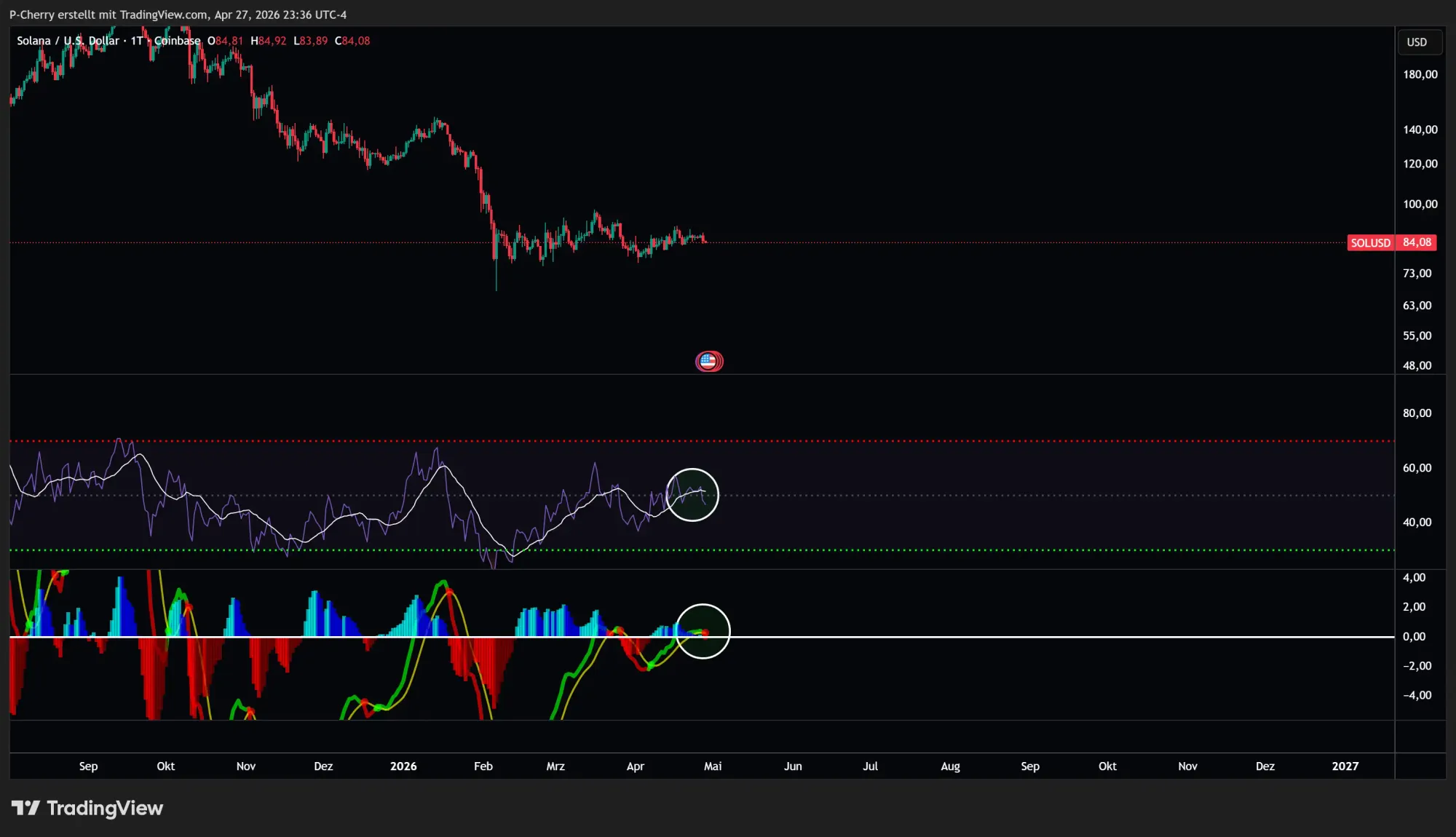Open the USD currency selector
The height and width of the screenshot is (837, 1456).
click(x=1417, y=42)
